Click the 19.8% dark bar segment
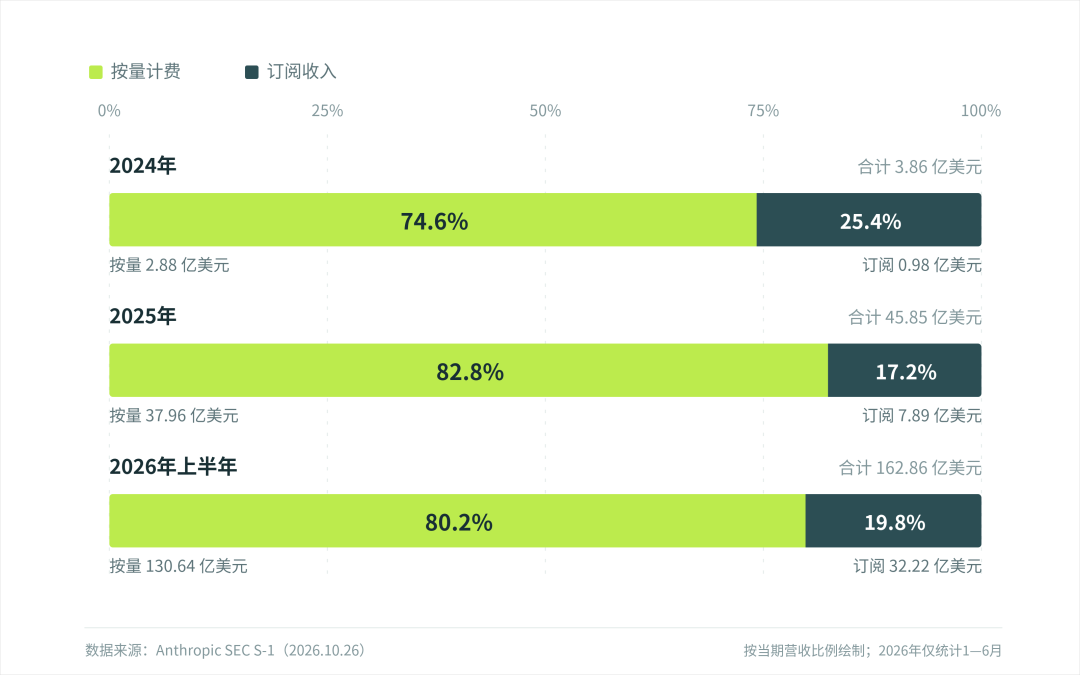The width and height of the screenshot is (1080, 675). pyautogui.click(x=893, y=521)
